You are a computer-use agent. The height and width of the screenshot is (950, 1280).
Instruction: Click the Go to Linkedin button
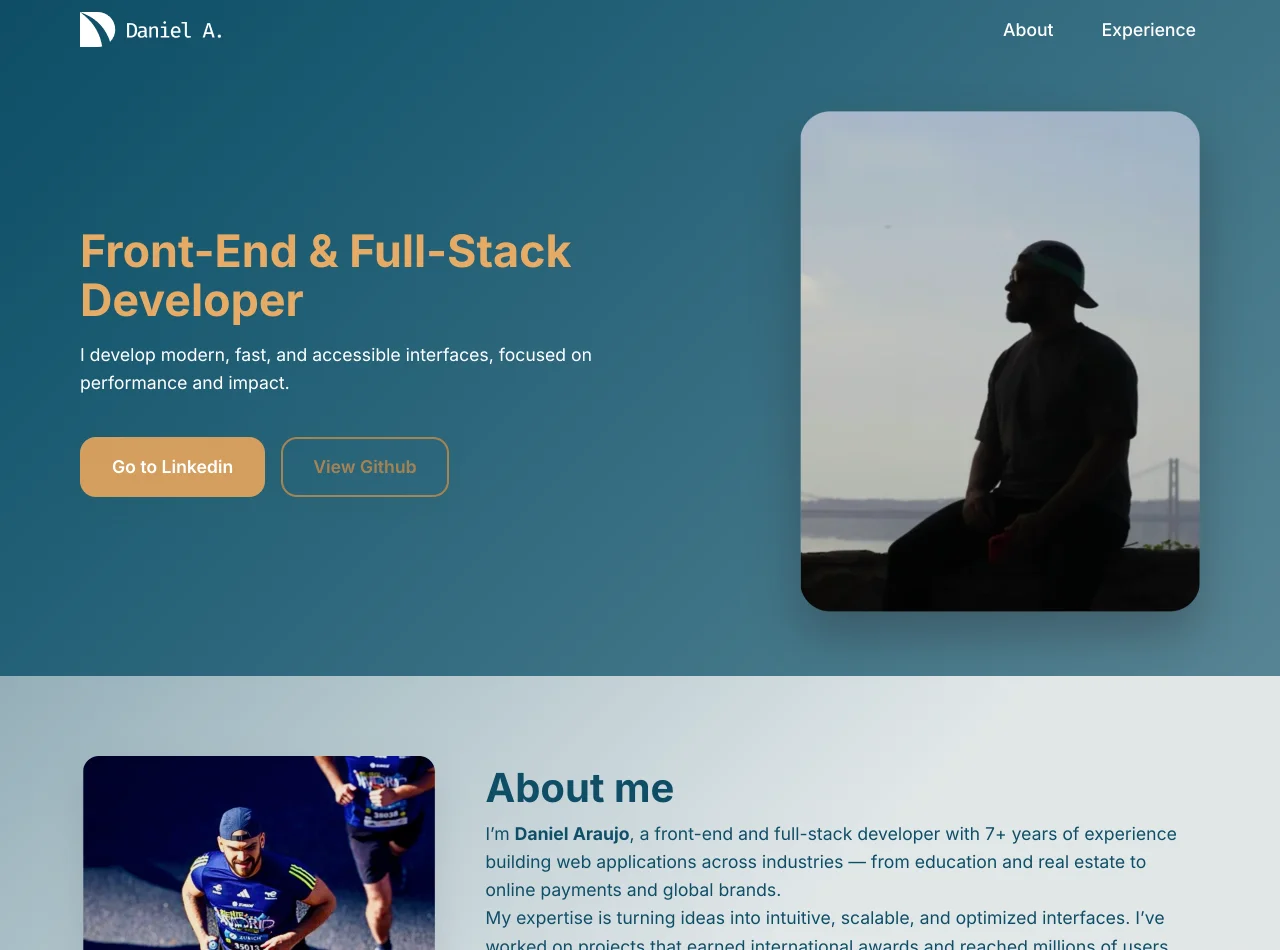pyautogui.click(x=172, y=467)
